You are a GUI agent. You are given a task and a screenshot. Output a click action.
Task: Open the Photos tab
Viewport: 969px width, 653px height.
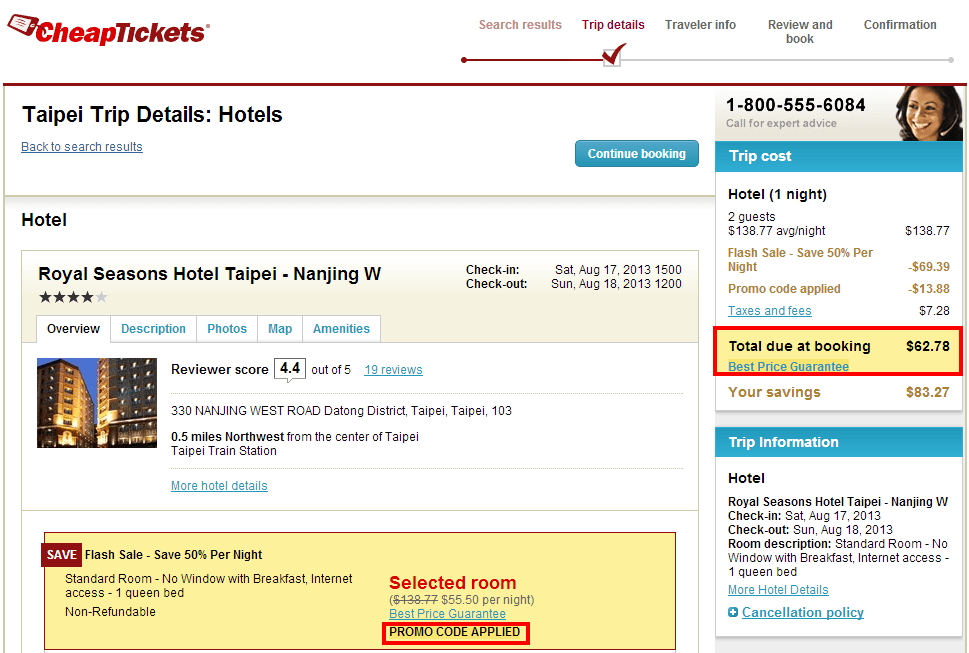click(227, 329)
